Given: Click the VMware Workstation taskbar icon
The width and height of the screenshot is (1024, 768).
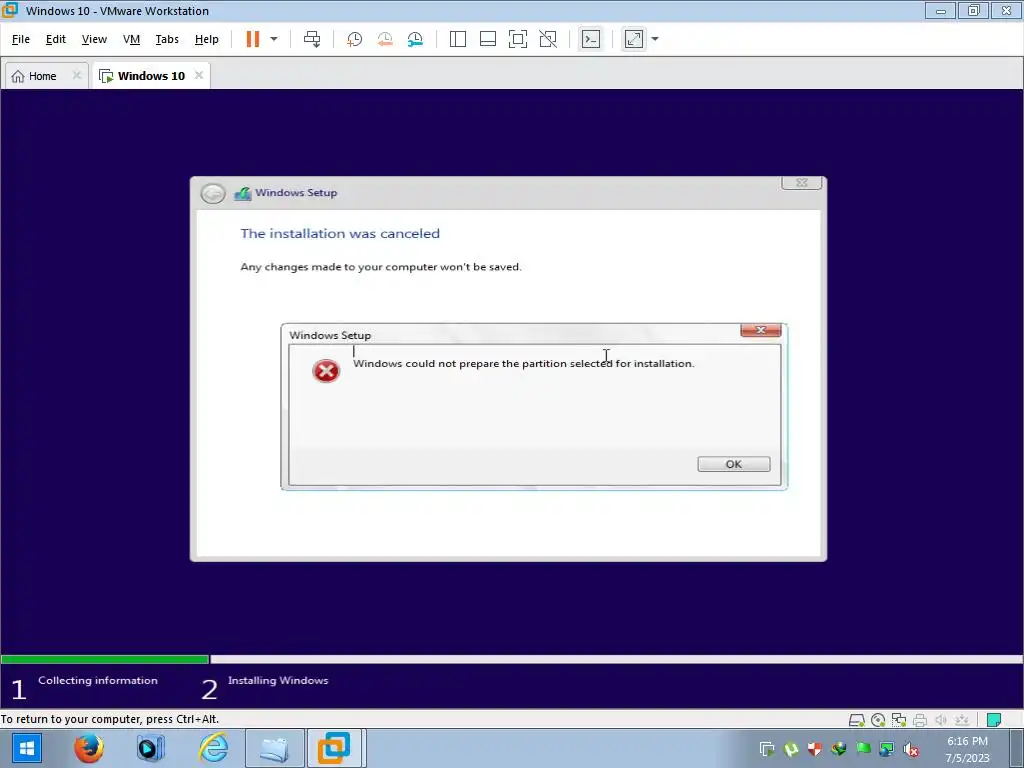Looking at the screenshot, I should (x=334, y=748).
